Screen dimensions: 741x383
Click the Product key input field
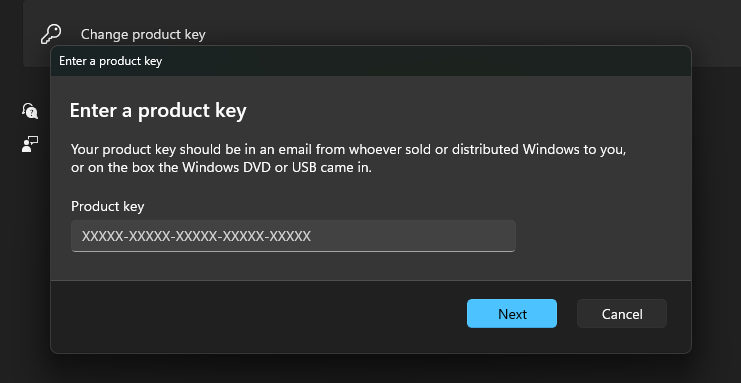click(293, 236)
